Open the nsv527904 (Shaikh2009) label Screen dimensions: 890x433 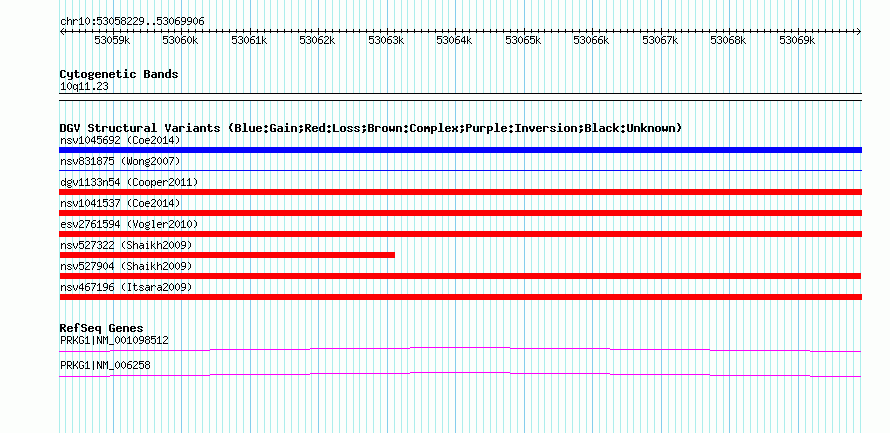click(x=126, y=266)
